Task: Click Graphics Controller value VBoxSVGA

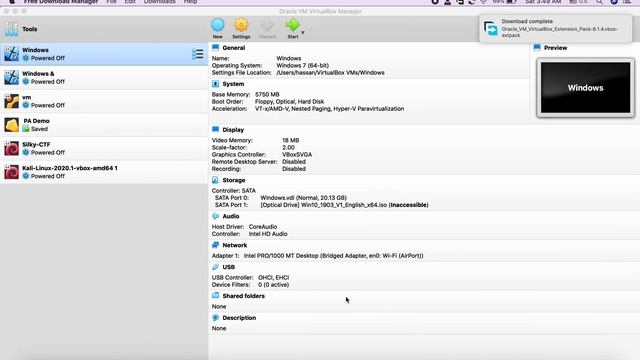Action: 297,154
